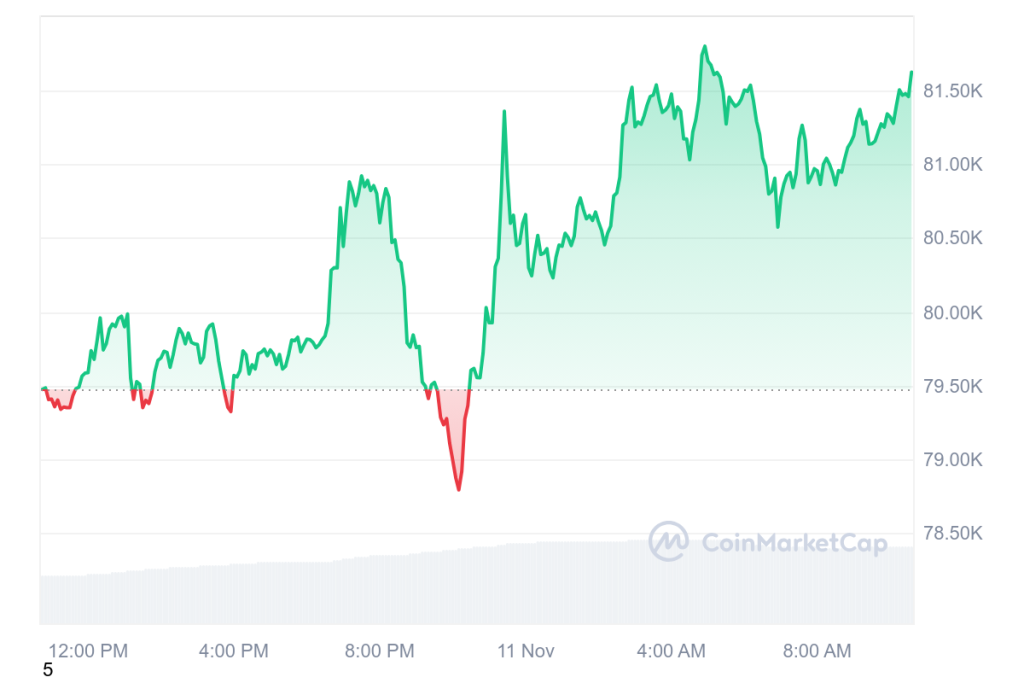Select the 8:00 AM time axis label
The width and height of the screenshot is (1024, 683).
pyautogui.click(x=817, y=651)
